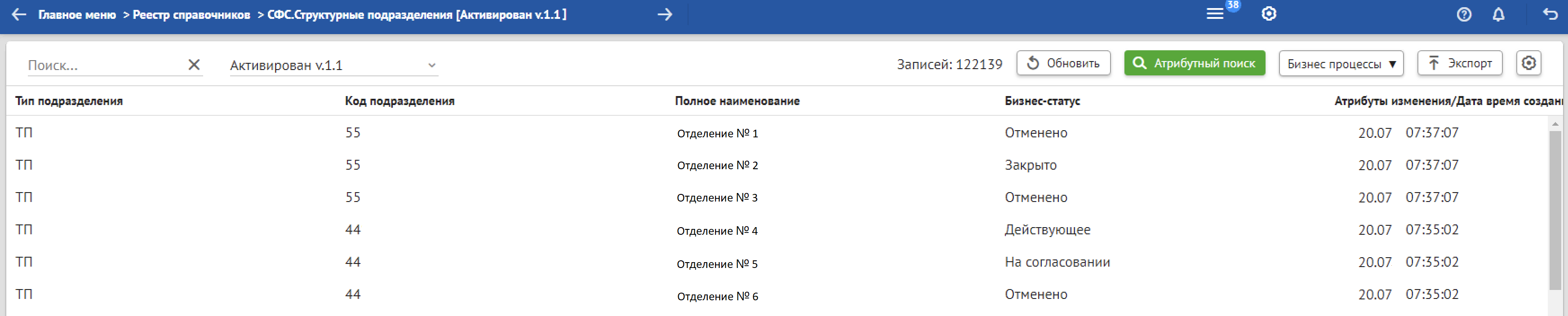The height and width of the screenshot is (316, 1568).
Task: Focus the "Поиск..." search field
Action: coord(103,65)
